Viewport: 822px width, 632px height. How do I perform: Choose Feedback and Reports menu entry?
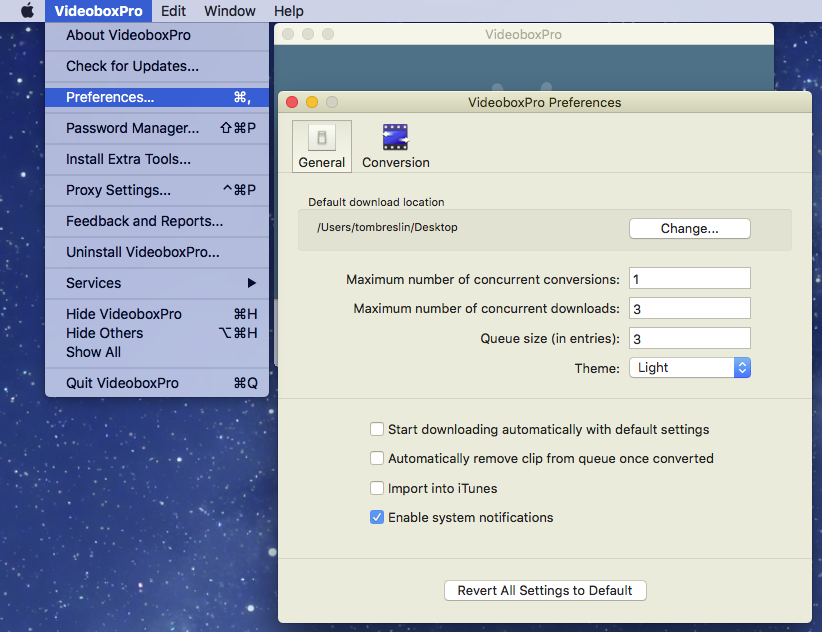point(157,221)
